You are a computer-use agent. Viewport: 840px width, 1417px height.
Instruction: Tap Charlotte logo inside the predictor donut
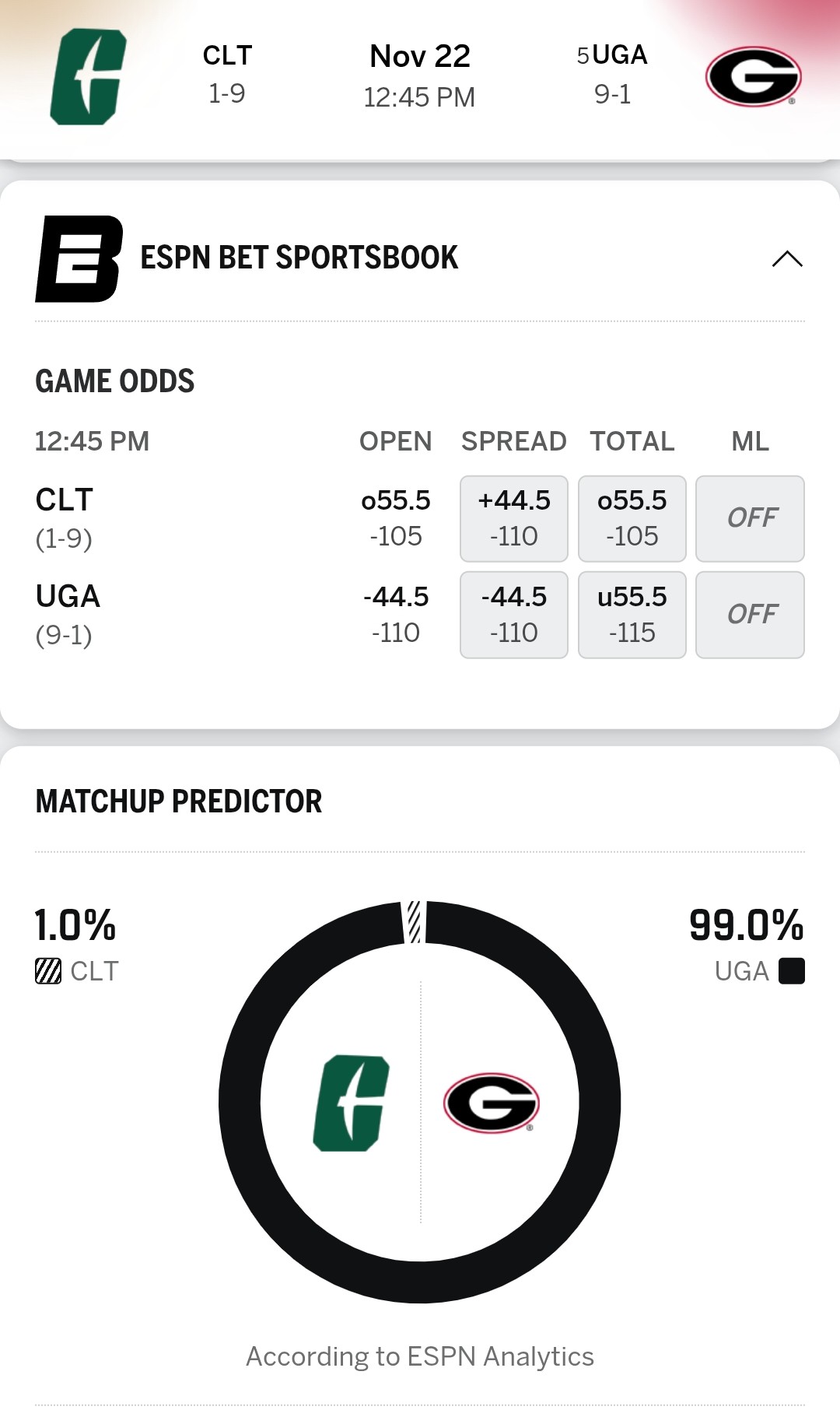(x=351, y=1103)
